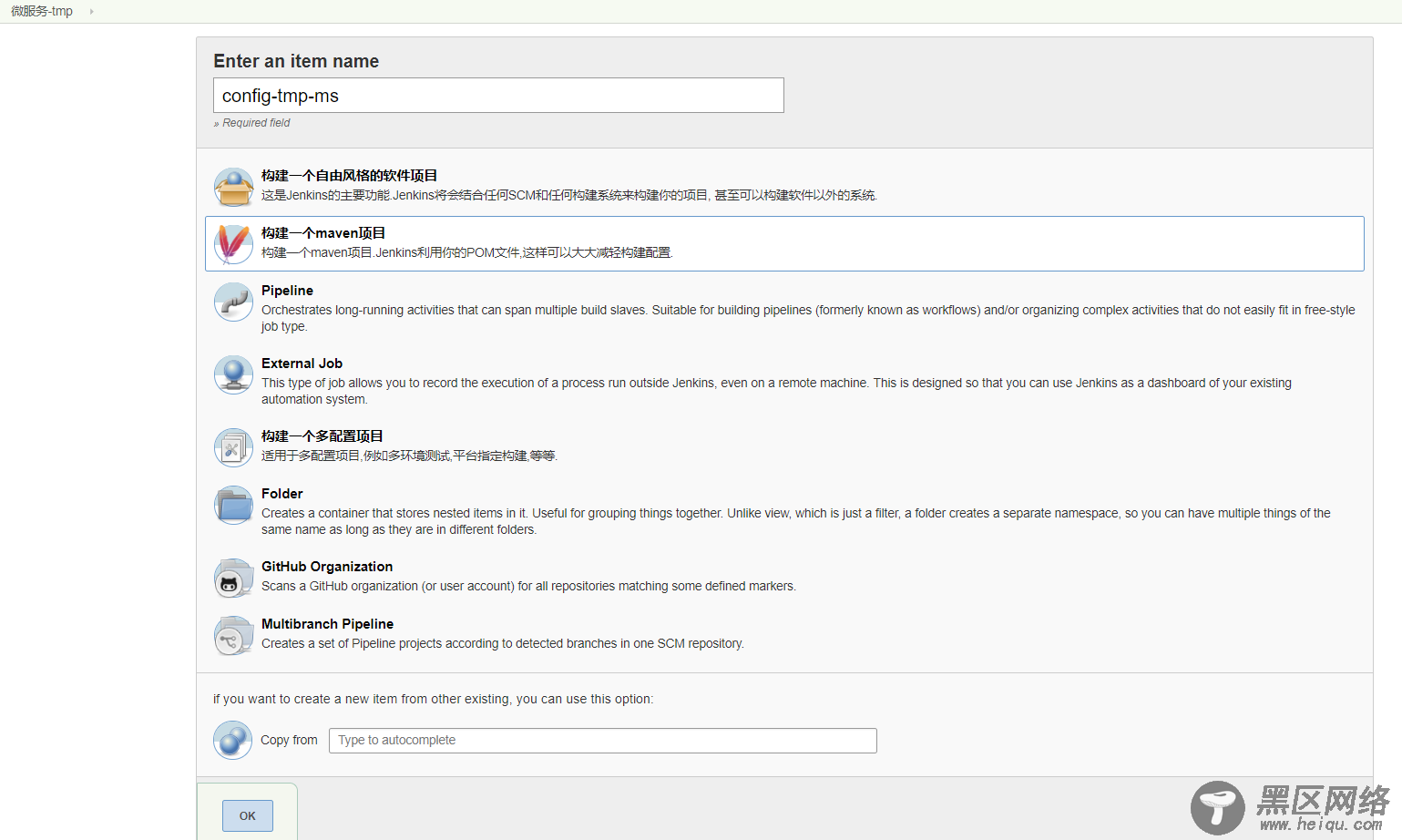This screenshot has width=1402, height=840.
Task: Focus the Copy from autocomplete field
Action: (x=602, y=741)
